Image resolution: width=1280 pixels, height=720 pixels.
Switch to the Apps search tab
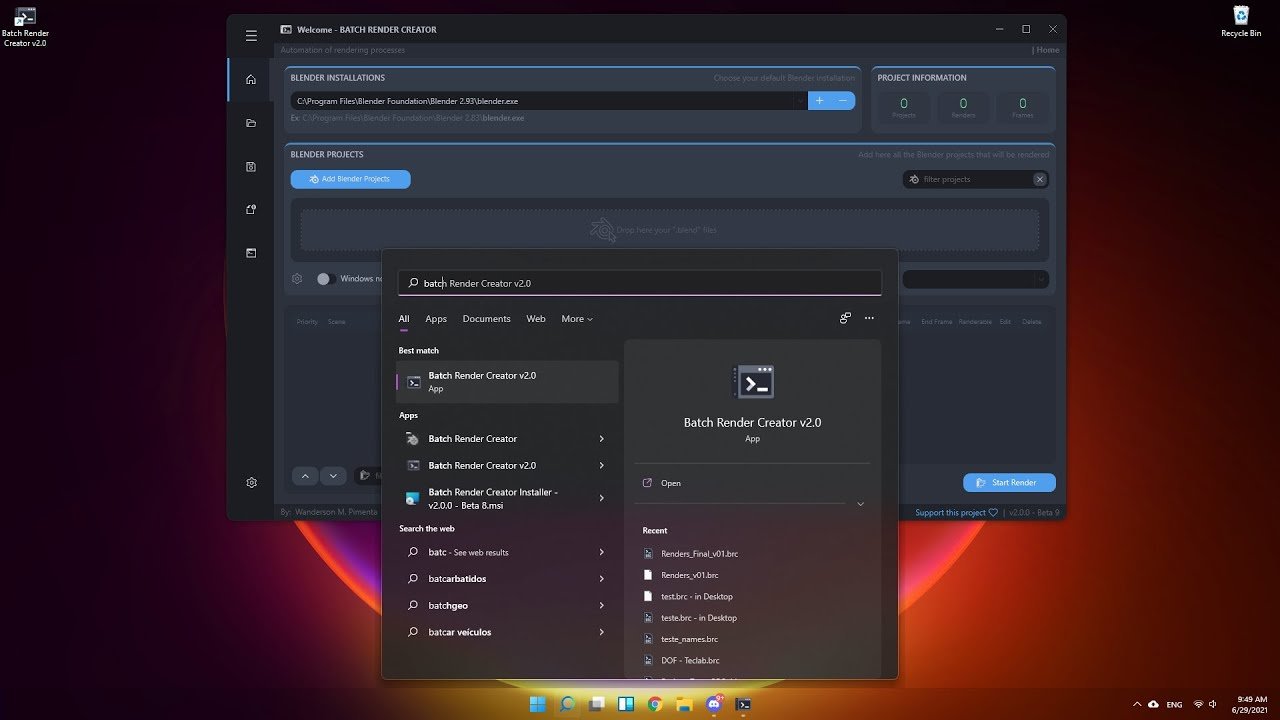pos(436,319)
